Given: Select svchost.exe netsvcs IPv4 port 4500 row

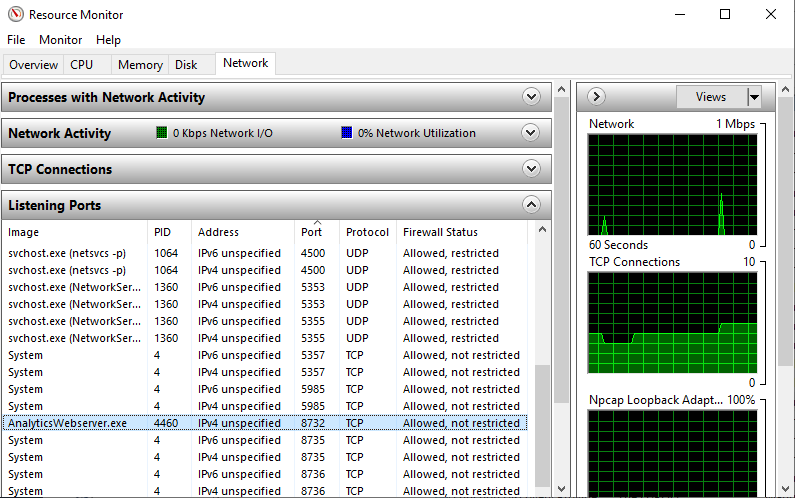Looking at the screenshot, I should 265,270.
